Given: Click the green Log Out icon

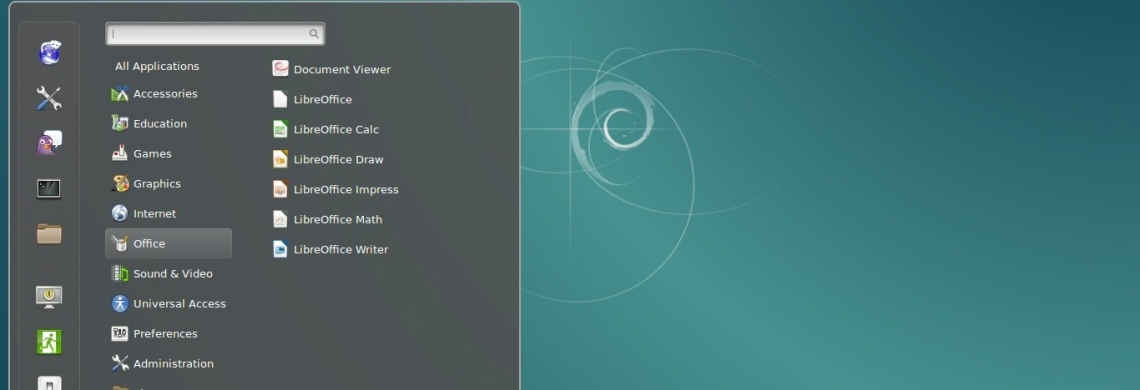Looking at the screenshot, I should pos(49,341).
